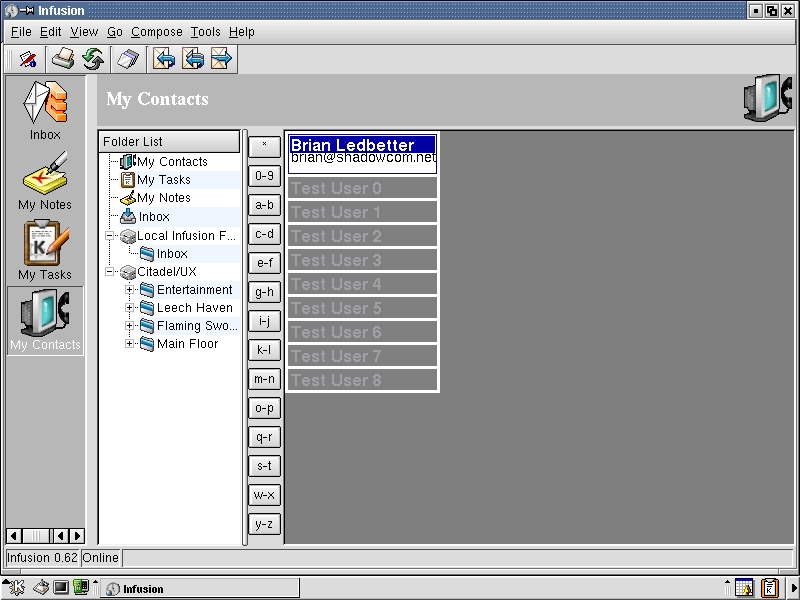800x600 pixels.
Task: Click the Inbox tray icon in folder tree
Action: click(x=128, y=216)
